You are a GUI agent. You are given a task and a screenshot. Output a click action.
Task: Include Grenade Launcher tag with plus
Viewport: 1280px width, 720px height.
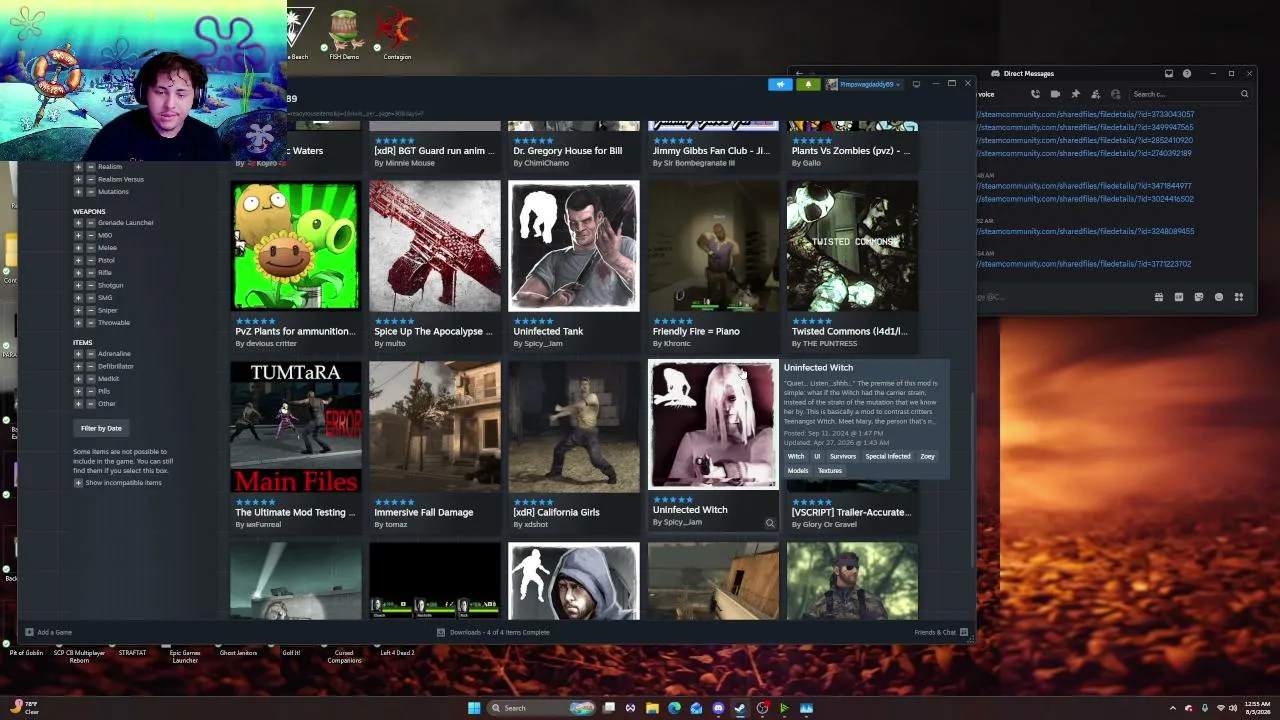coord(78,223)
